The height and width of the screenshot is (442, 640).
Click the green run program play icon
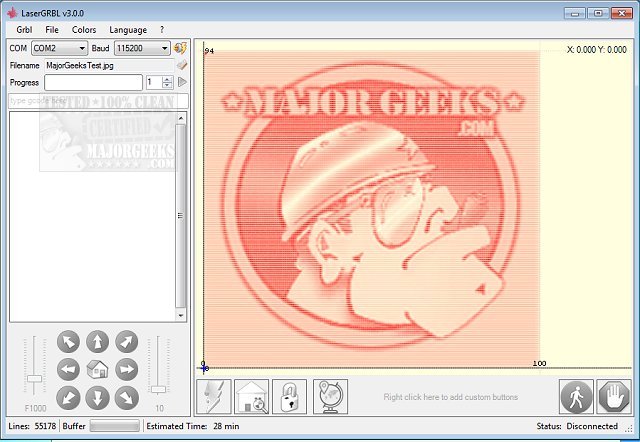182,82
